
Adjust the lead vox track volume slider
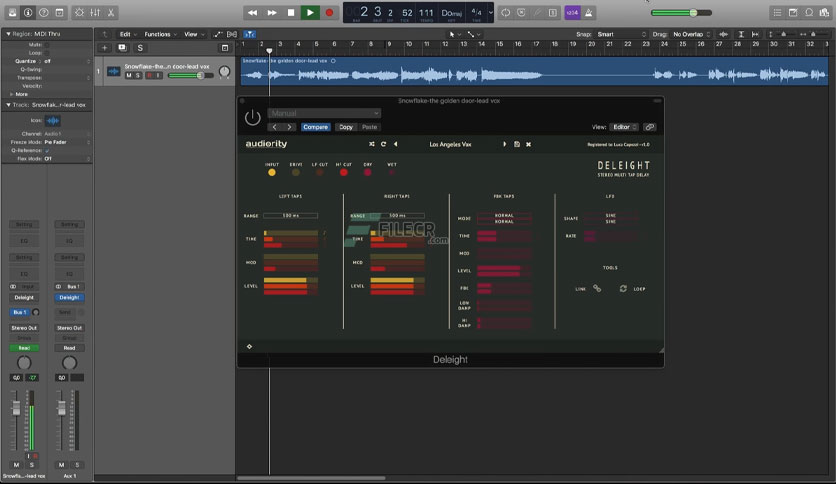(190, 76)
